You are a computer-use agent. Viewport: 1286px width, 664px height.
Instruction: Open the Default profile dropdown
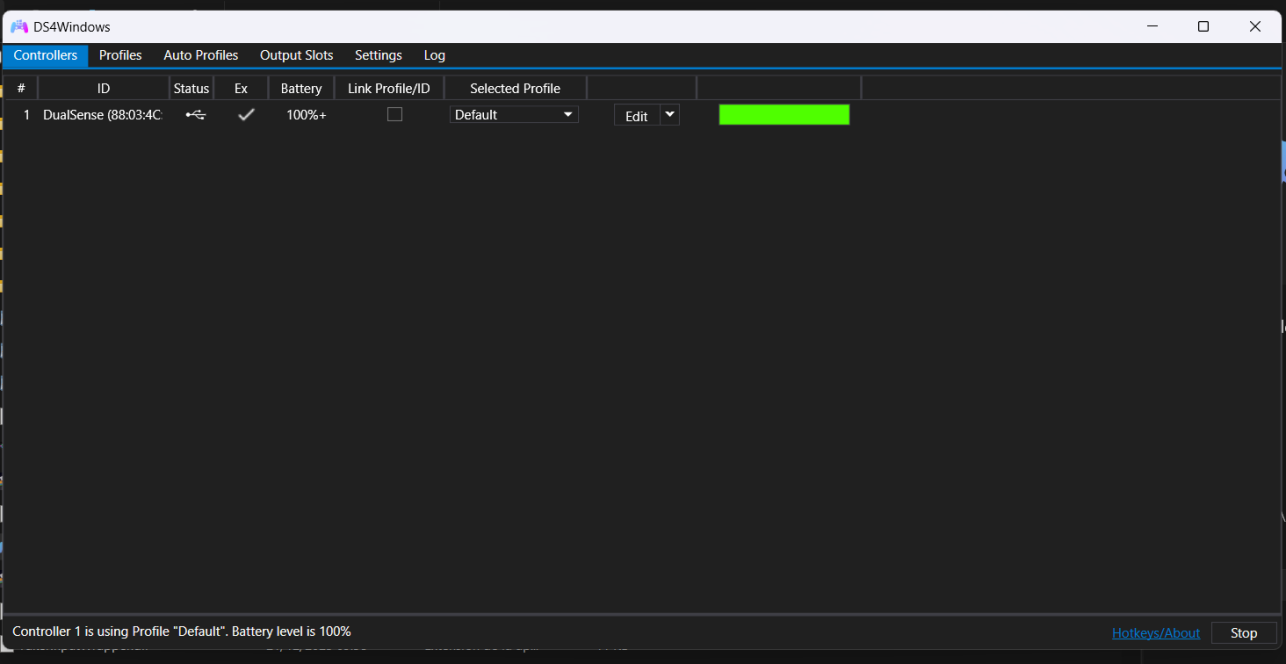click(514, 115)
